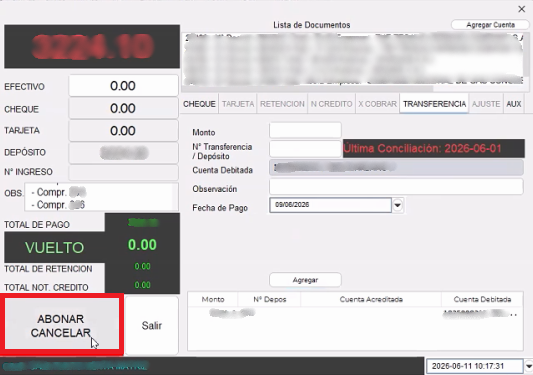Click the Agregar button

click(x=305, y=280)
